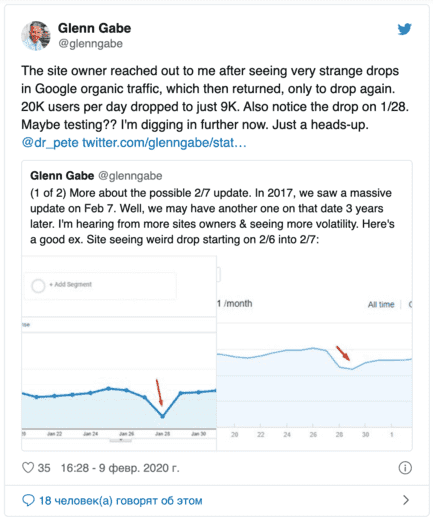Viewport: 433px width, 520px height.
Task: Open the @dr_pete mention link
Action: (x=50, y=143)
